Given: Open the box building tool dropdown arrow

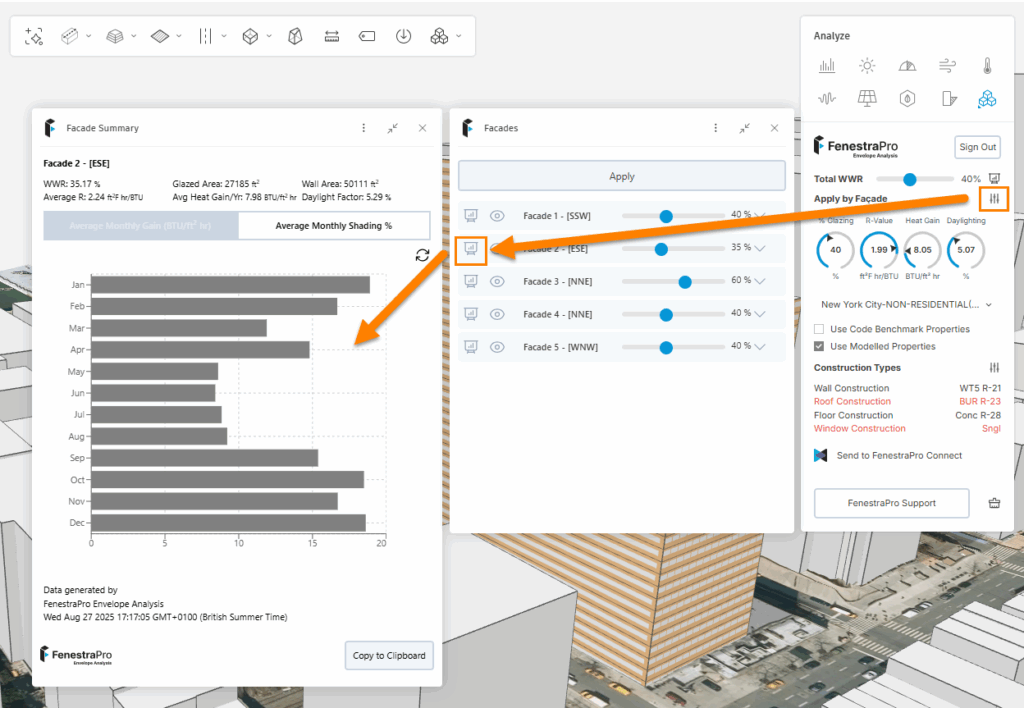Looking at the screenshot, I should point(268,37).
